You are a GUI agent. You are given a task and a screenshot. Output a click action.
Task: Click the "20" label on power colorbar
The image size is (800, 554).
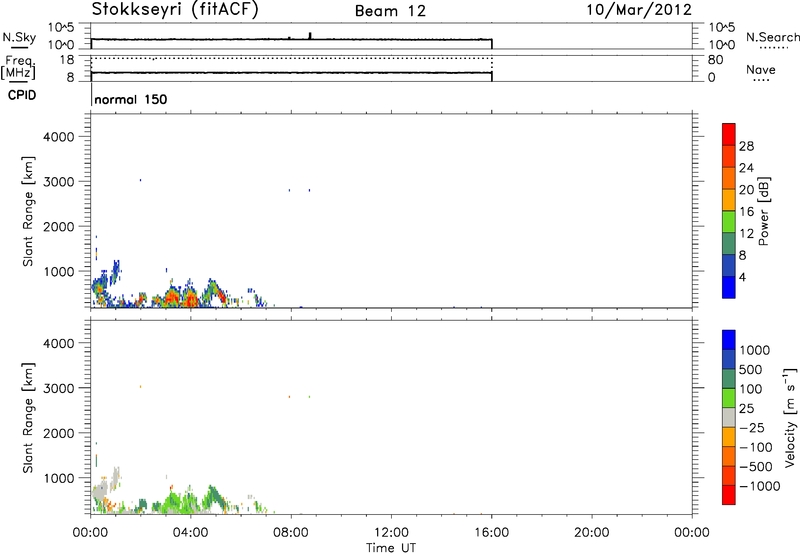point(746,190)
